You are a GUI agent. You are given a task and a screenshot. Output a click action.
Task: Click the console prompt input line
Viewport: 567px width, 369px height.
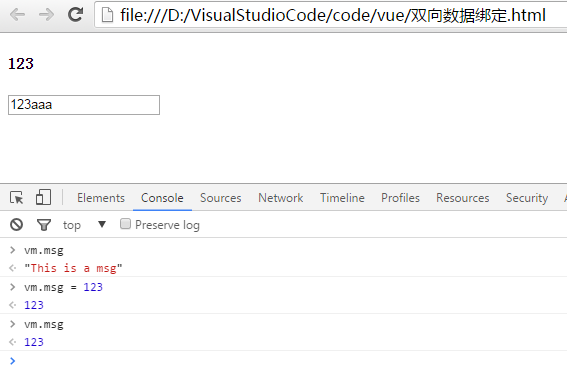(x=284, y=360)
